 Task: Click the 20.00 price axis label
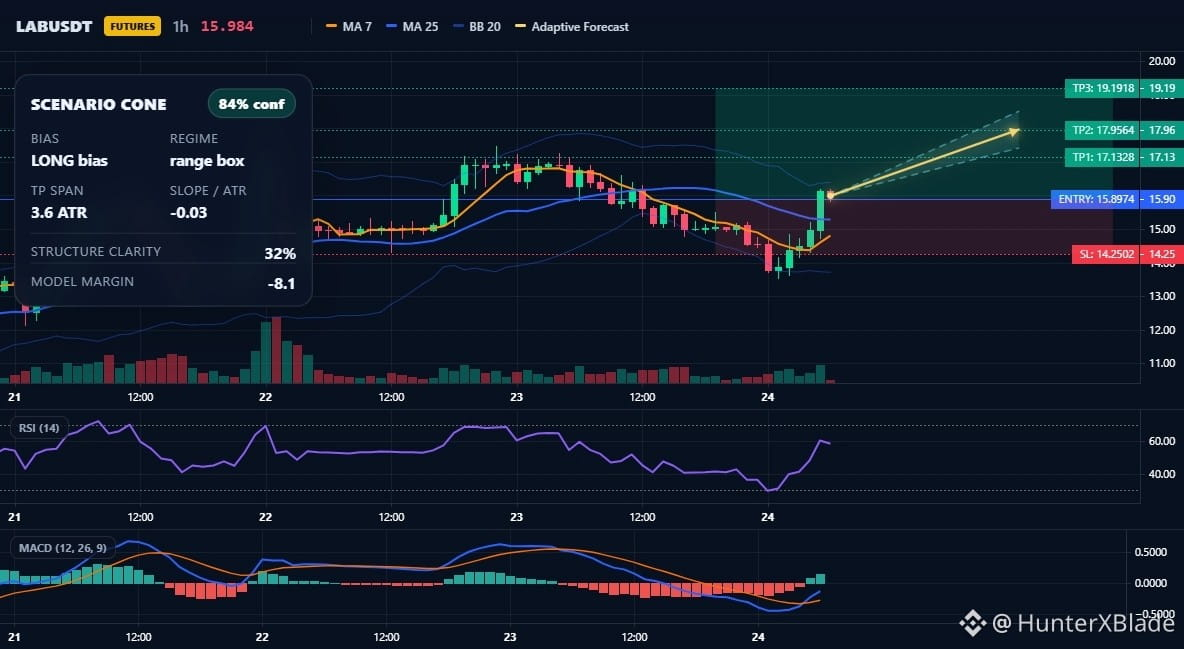[x=1161, y=61]
